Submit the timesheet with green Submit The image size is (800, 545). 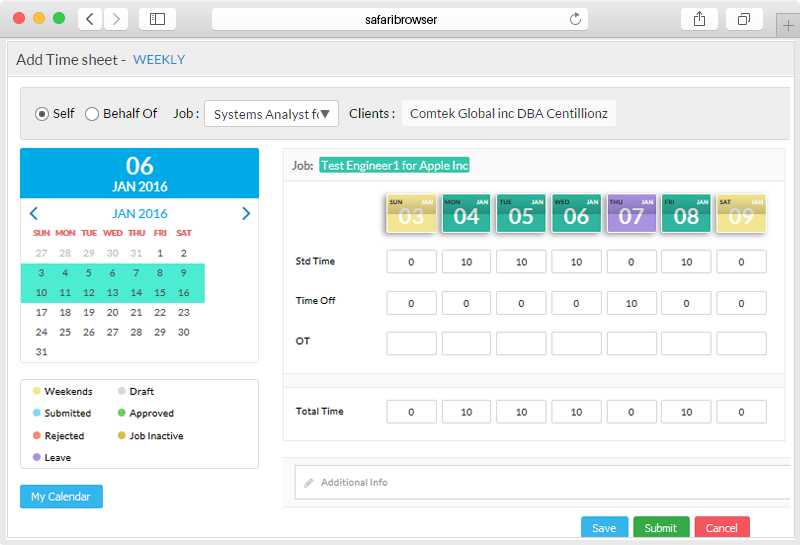click(661, 528)
